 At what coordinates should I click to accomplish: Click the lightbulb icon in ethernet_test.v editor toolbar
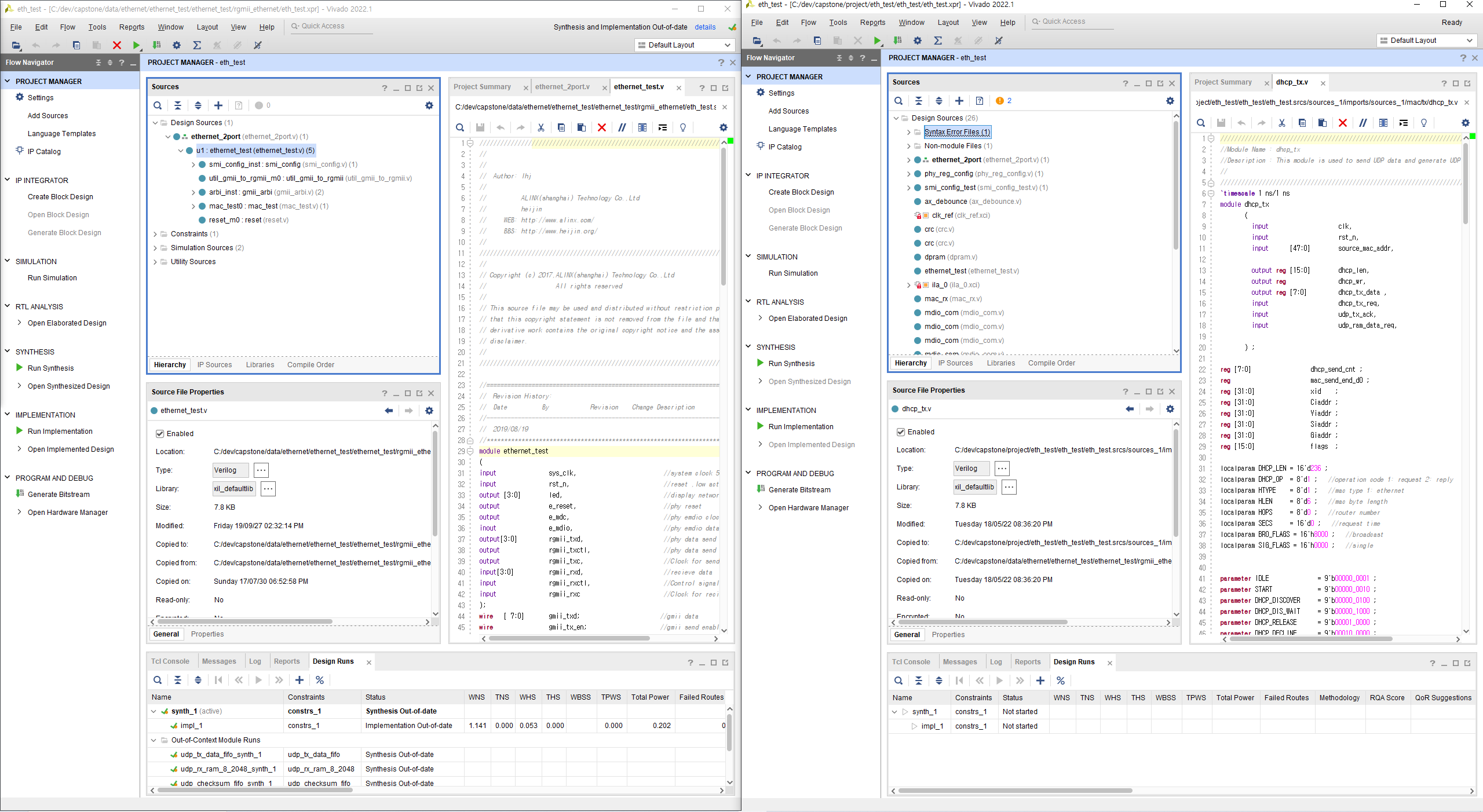(683, 127)
